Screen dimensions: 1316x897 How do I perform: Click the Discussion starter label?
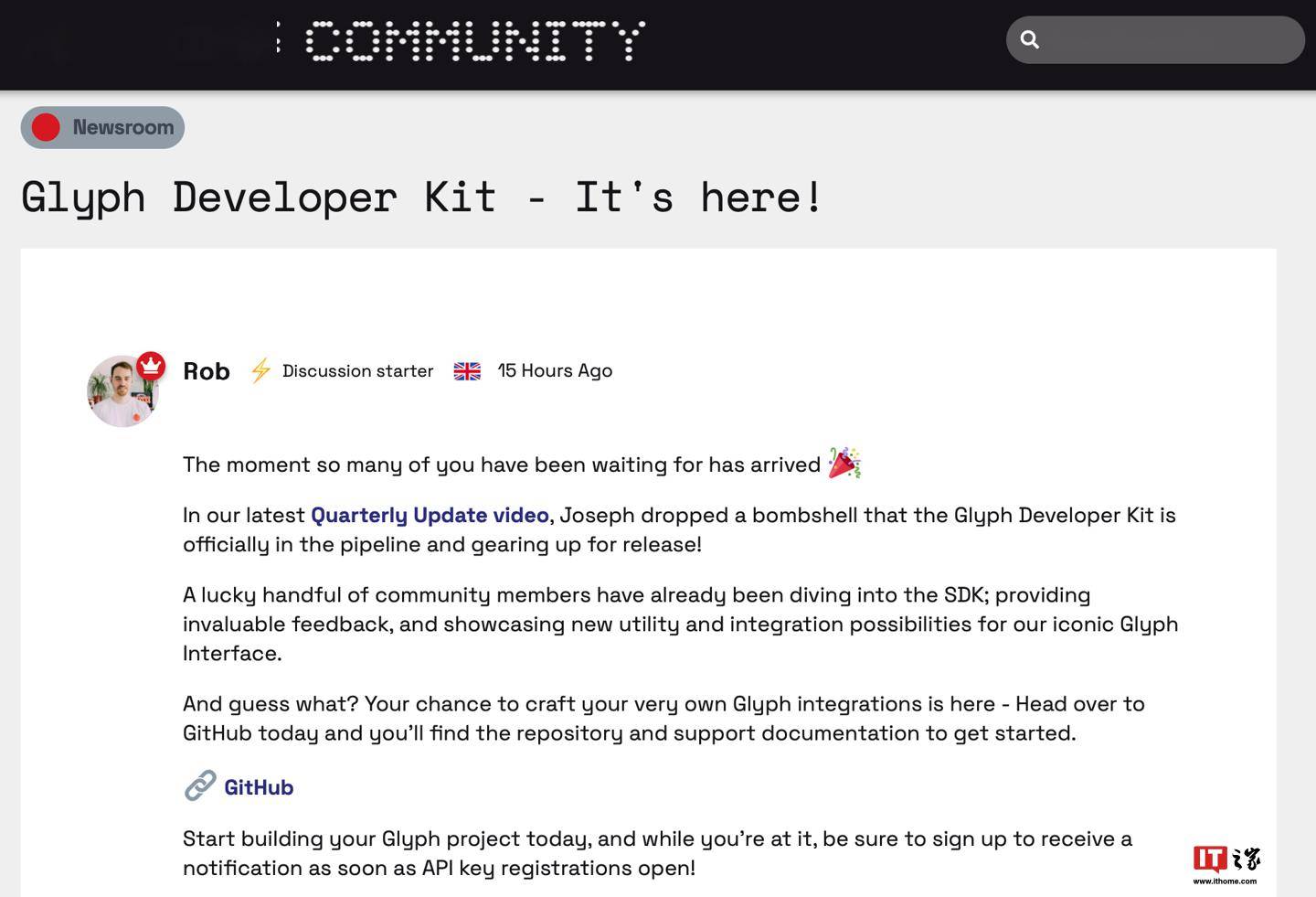pos(357,371)
